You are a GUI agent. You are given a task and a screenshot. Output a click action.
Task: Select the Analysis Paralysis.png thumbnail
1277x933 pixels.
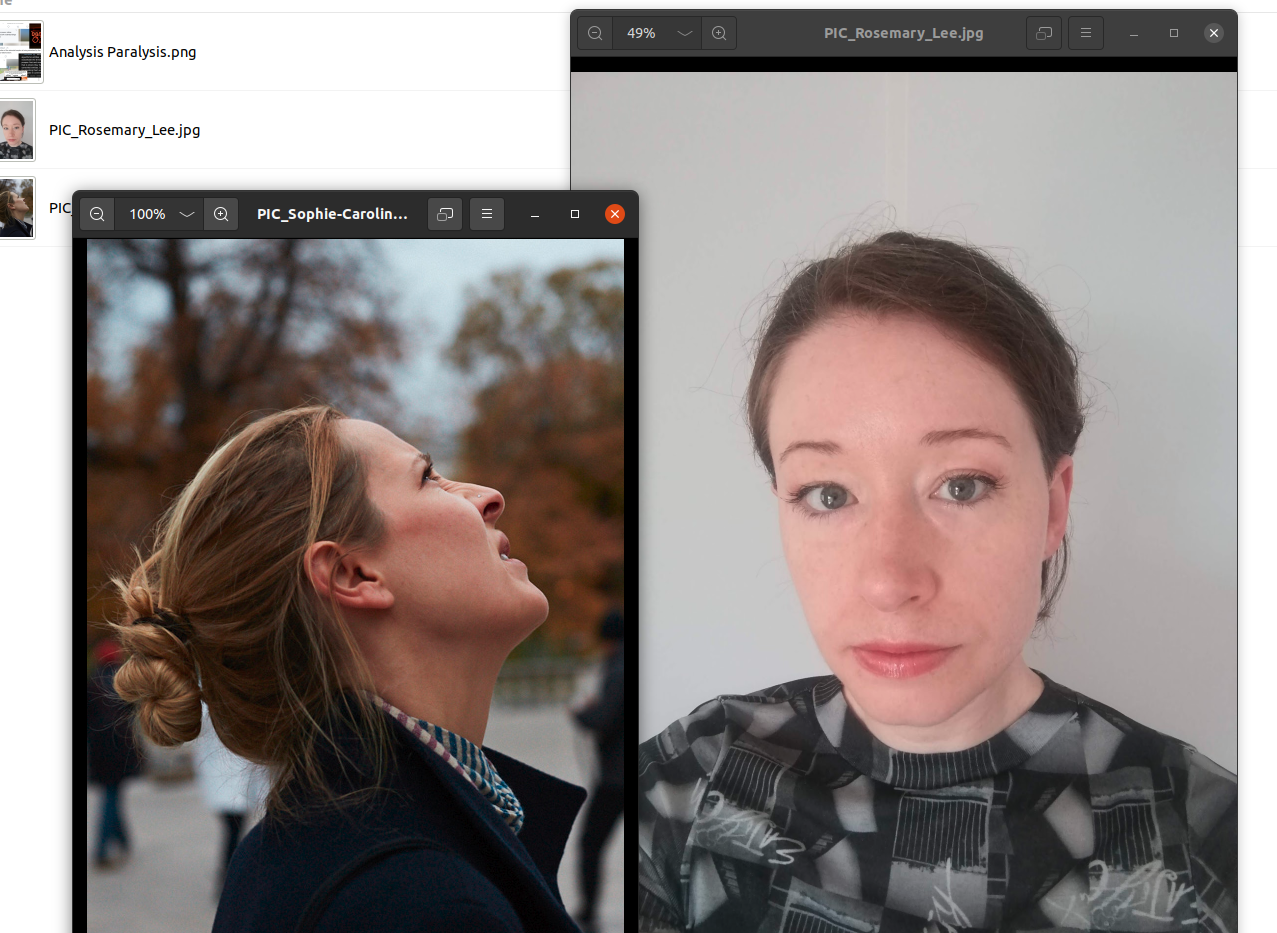pyautogui.click(x=21, y=52)
